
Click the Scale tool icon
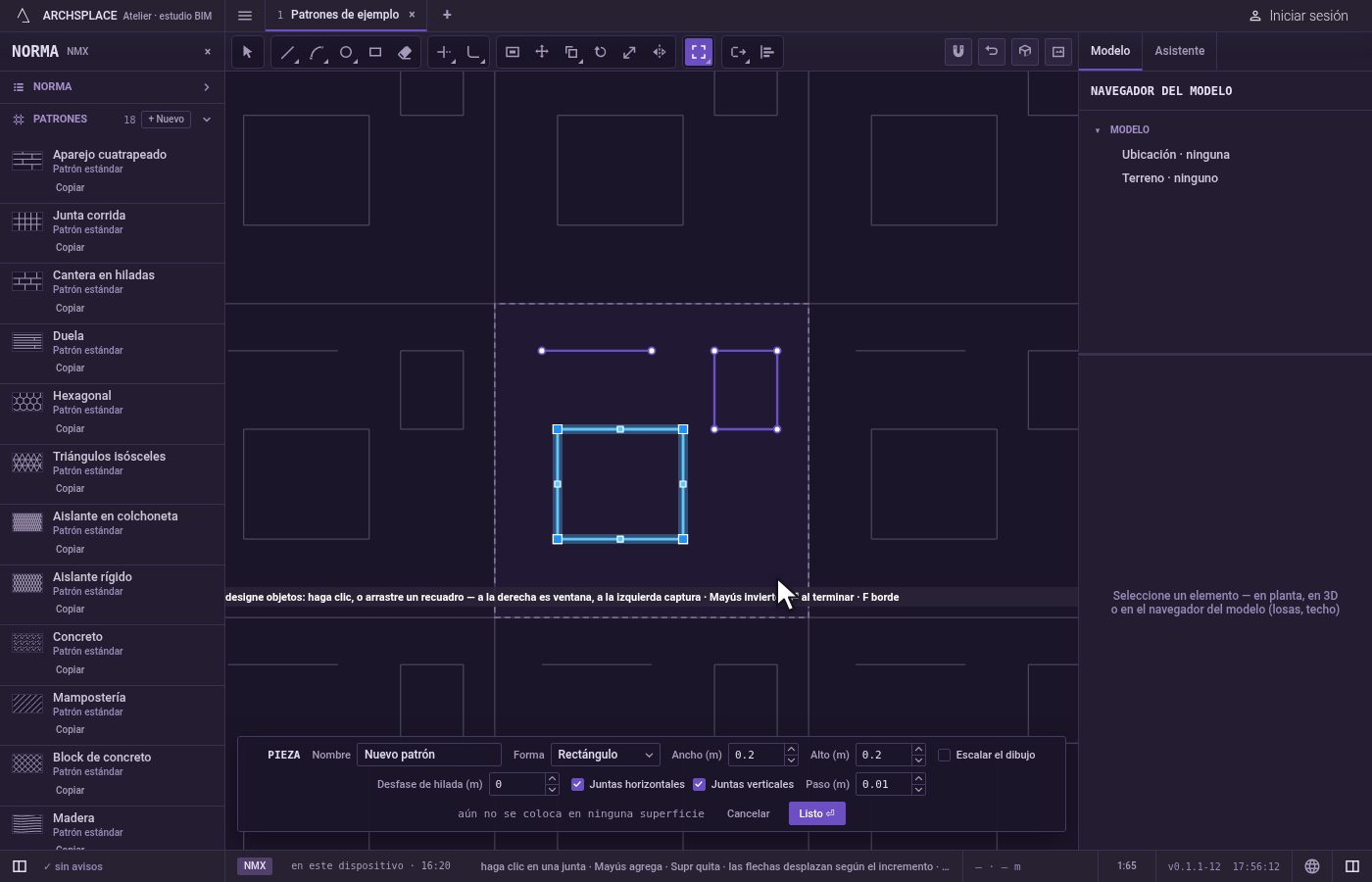pos(630,52)
